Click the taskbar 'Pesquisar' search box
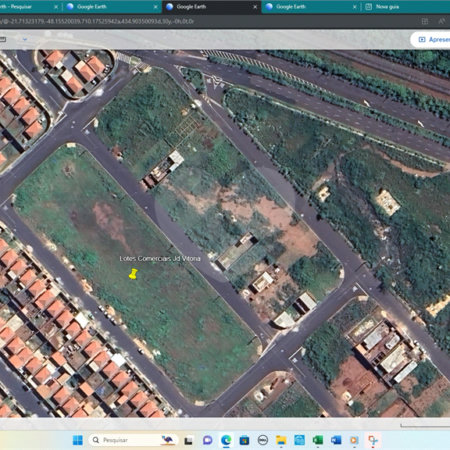450x450 pixels. tap(133, 440)
